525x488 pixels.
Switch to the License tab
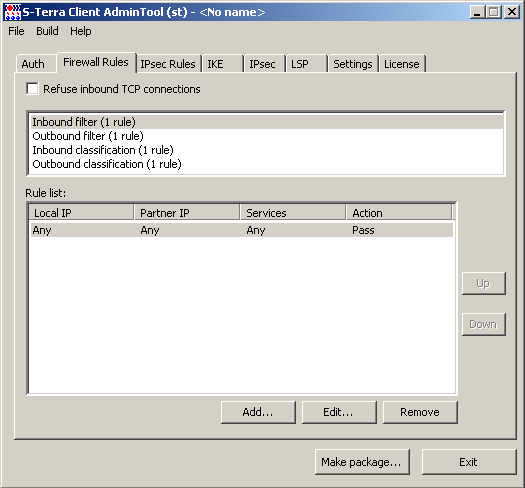402,64
